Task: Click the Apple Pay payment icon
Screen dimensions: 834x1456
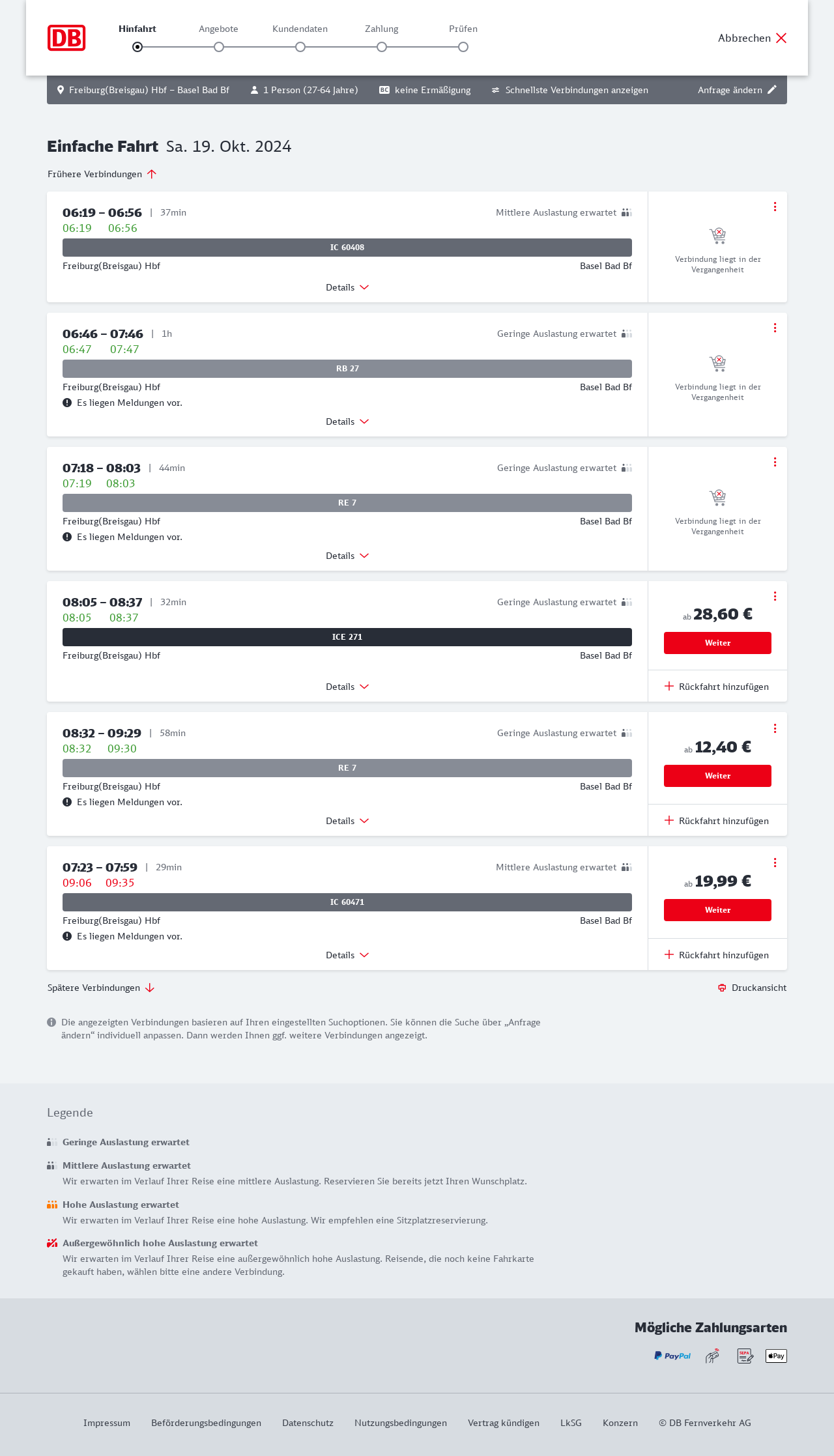Action: pyautogui.click(x=776, y=1356)
